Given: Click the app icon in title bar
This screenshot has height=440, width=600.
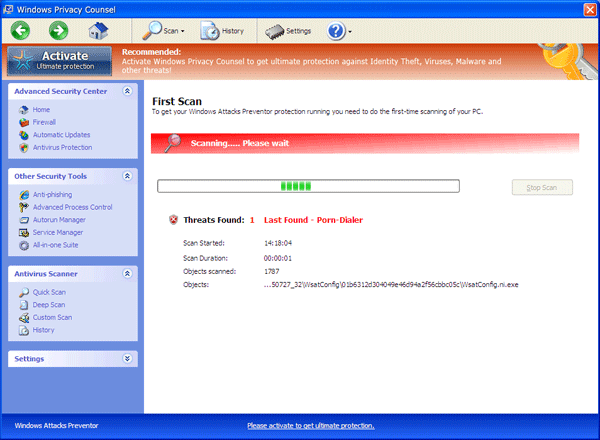Looking at the screenshot, I should click(8, 10).
